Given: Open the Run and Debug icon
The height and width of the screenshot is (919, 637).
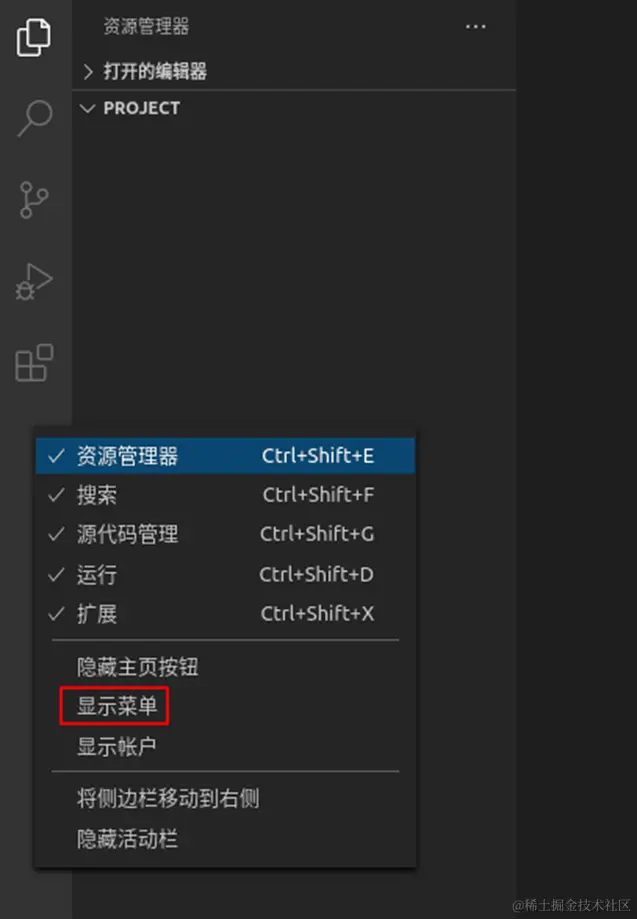Looking at the screenshot, I should pos(34,282).
